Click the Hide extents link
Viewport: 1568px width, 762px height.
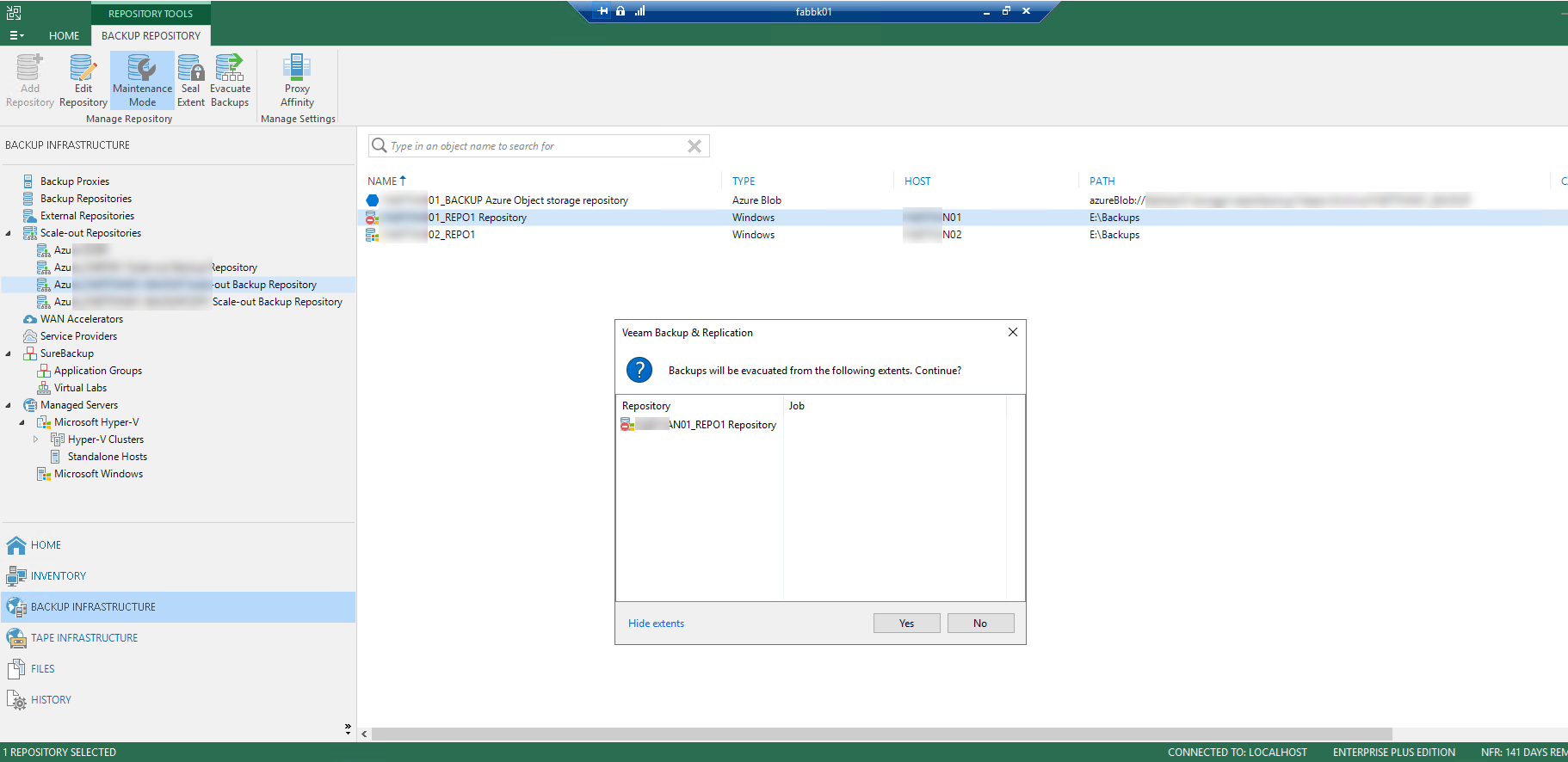(x=656, y=624)
